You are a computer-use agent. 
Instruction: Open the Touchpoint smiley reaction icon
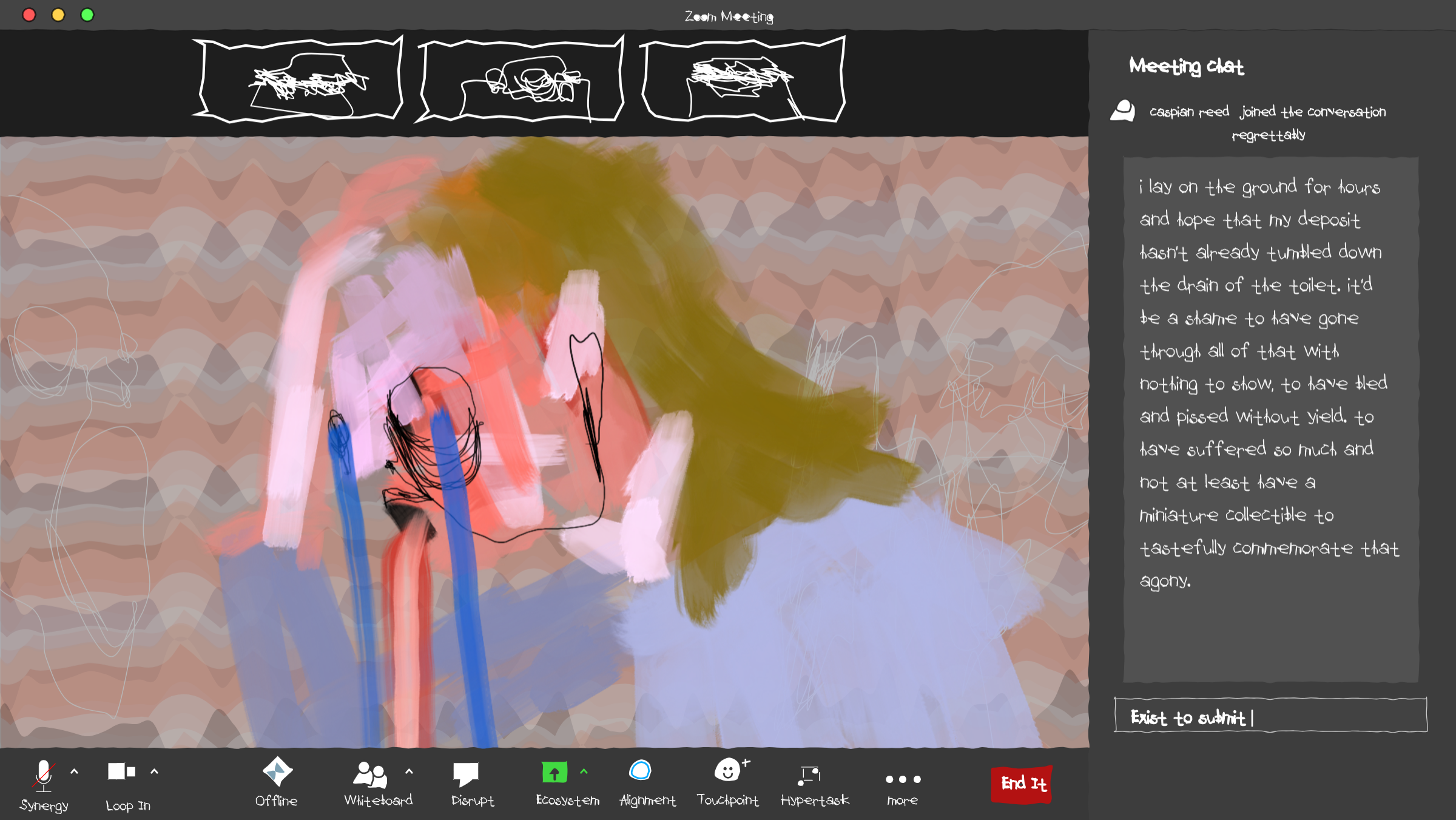pyautogui.click(x=730, y=770)
